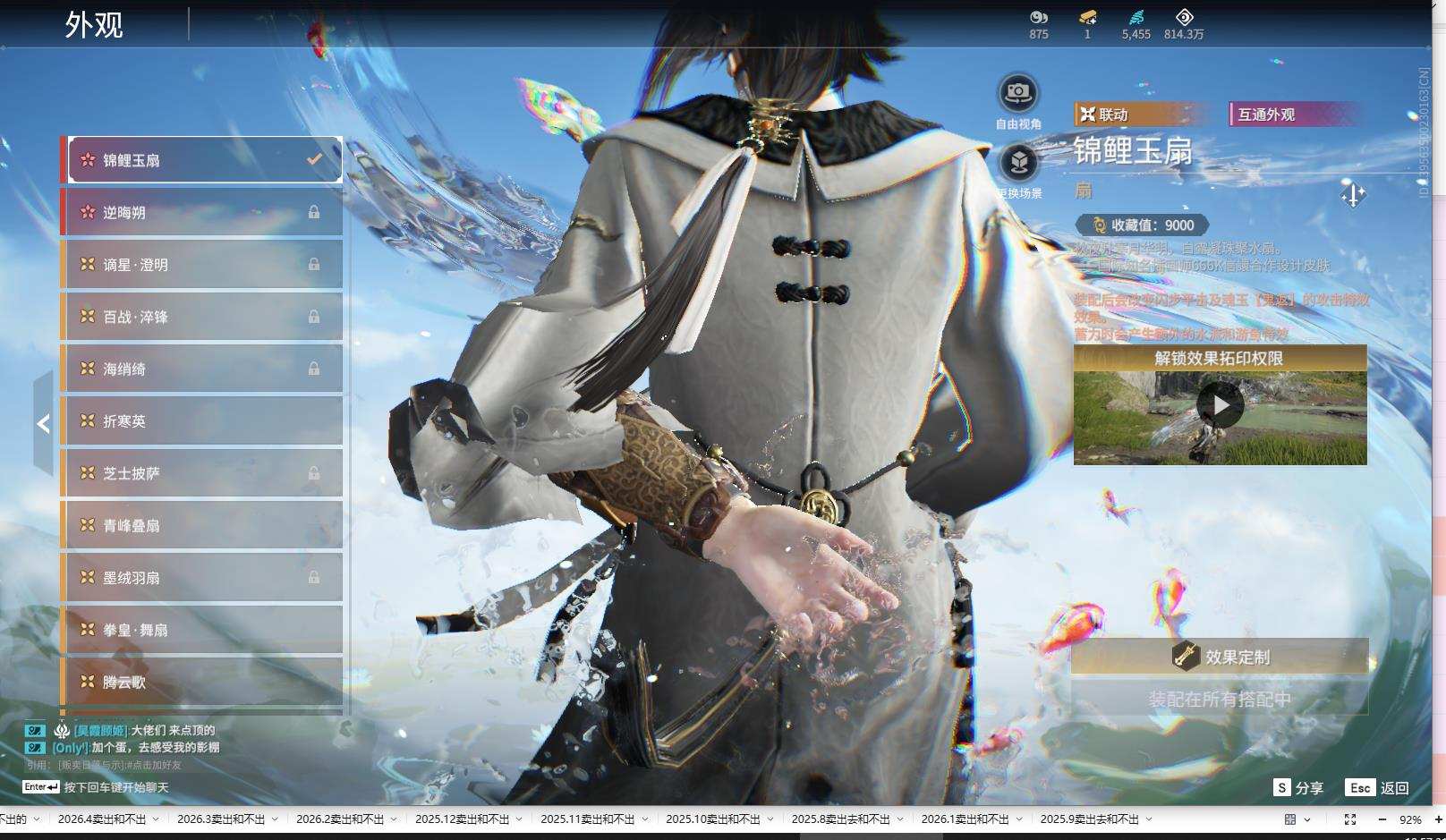Click the star icon on 腾云歌
This screenshot has width=1446, height=840.
pos(88,682)
